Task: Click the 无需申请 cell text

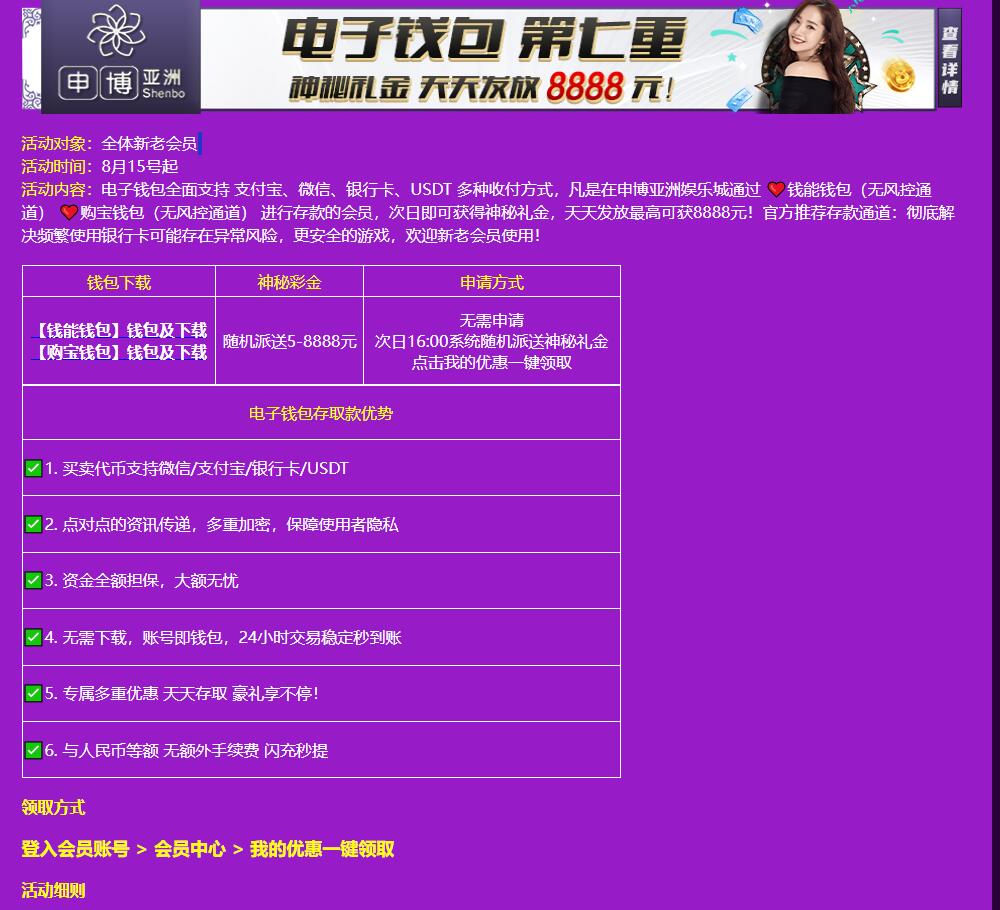Action: coord(492,320)
